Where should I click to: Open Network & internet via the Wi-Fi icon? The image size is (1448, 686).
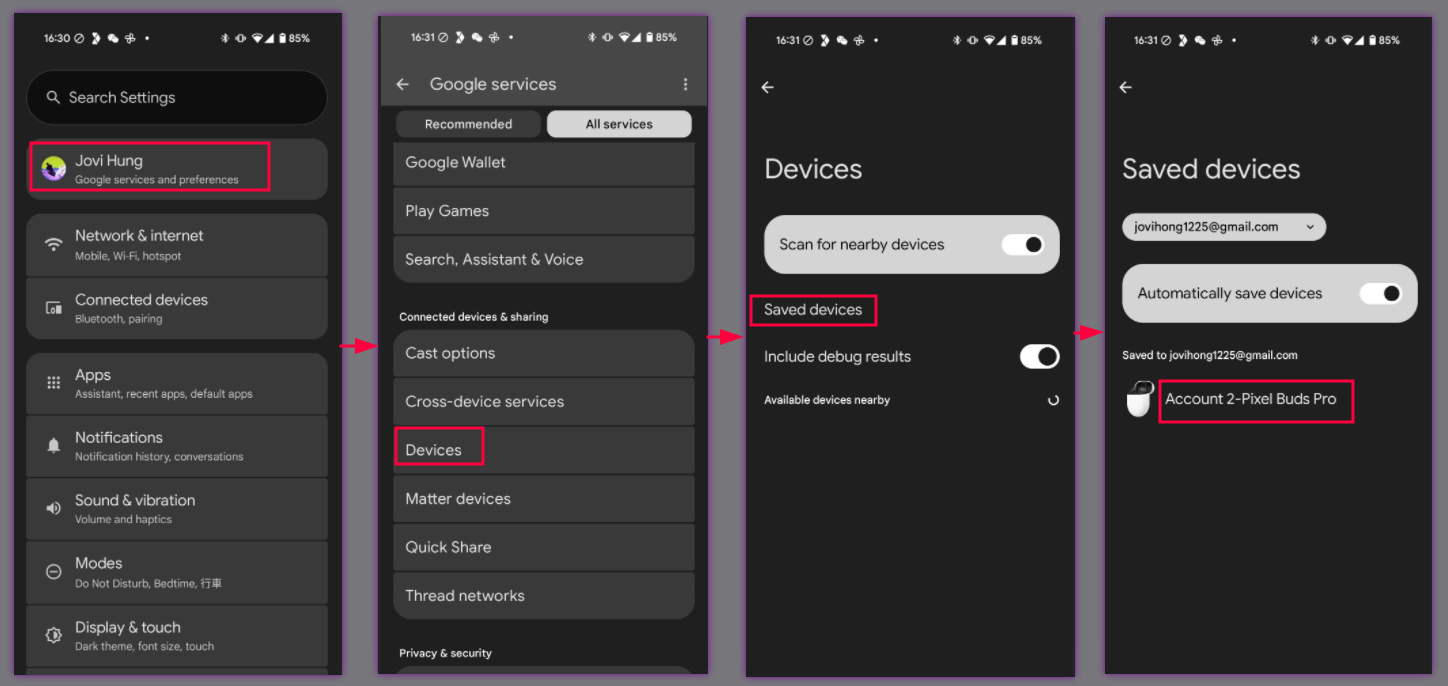(x=53, y=244)
